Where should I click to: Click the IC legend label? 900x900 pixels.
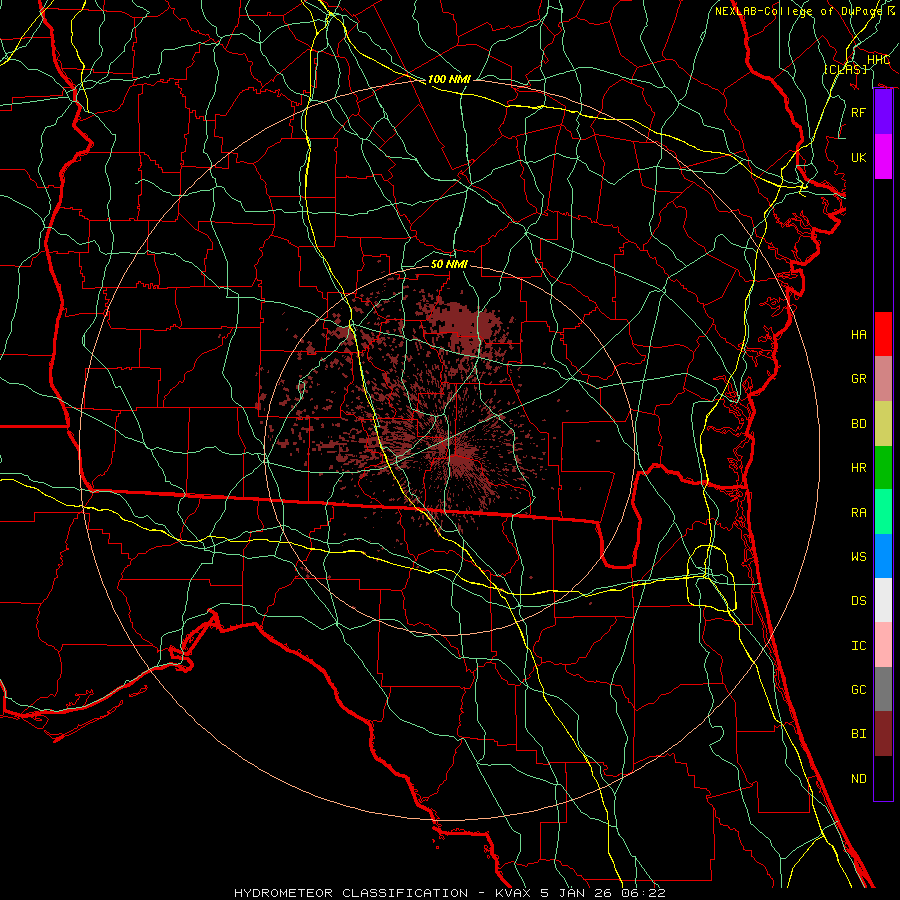858,646
